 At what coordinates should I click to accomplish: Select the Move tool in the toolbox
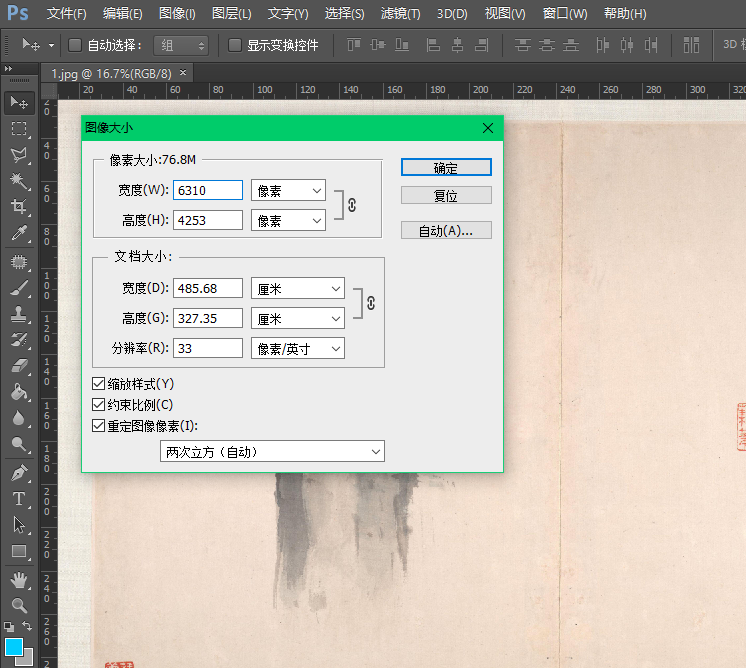point(19,102)
